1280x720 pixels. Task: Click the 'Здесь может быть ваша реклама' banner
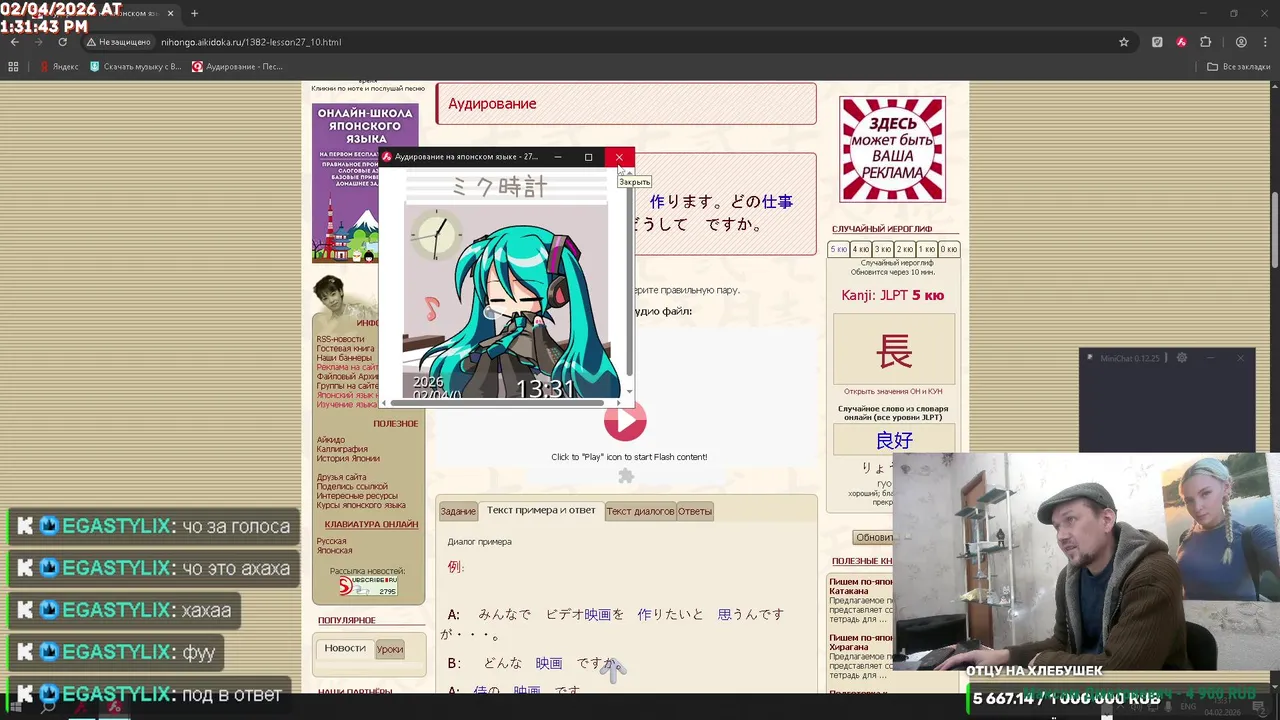point(892,149)
